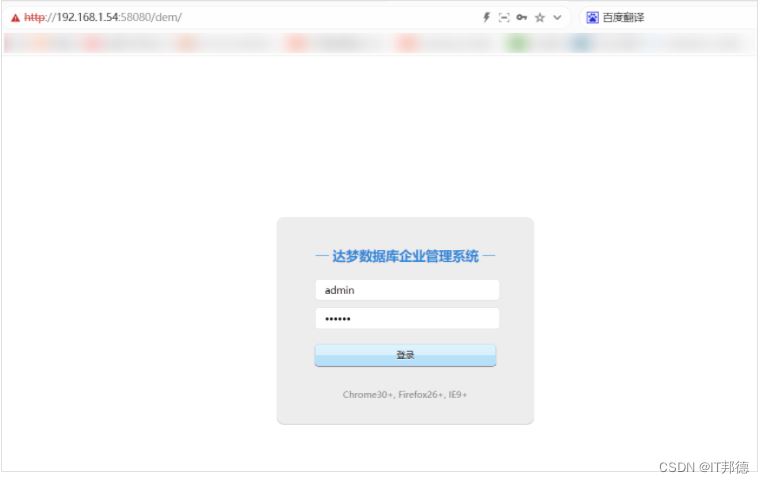This screenshot has width=764, height=483.
Task: Click the scan icon in address bar
Action: coord(504,18)
